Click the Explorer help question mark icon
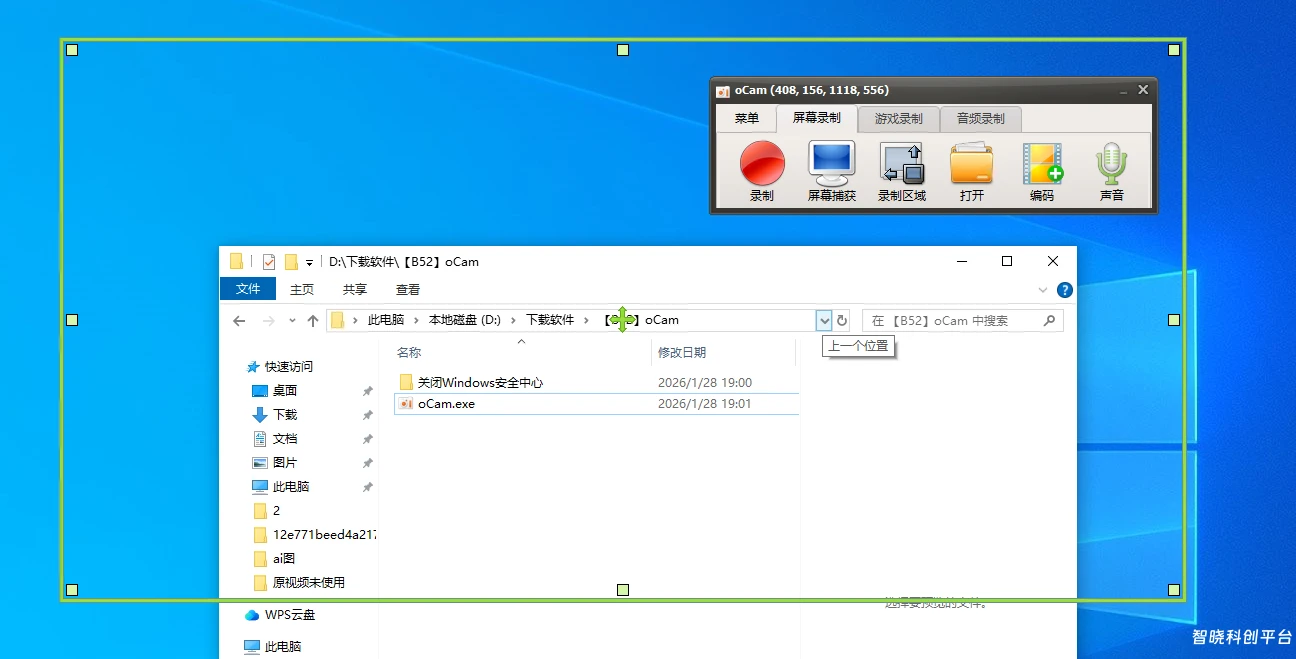 (x=1065, y=290)
